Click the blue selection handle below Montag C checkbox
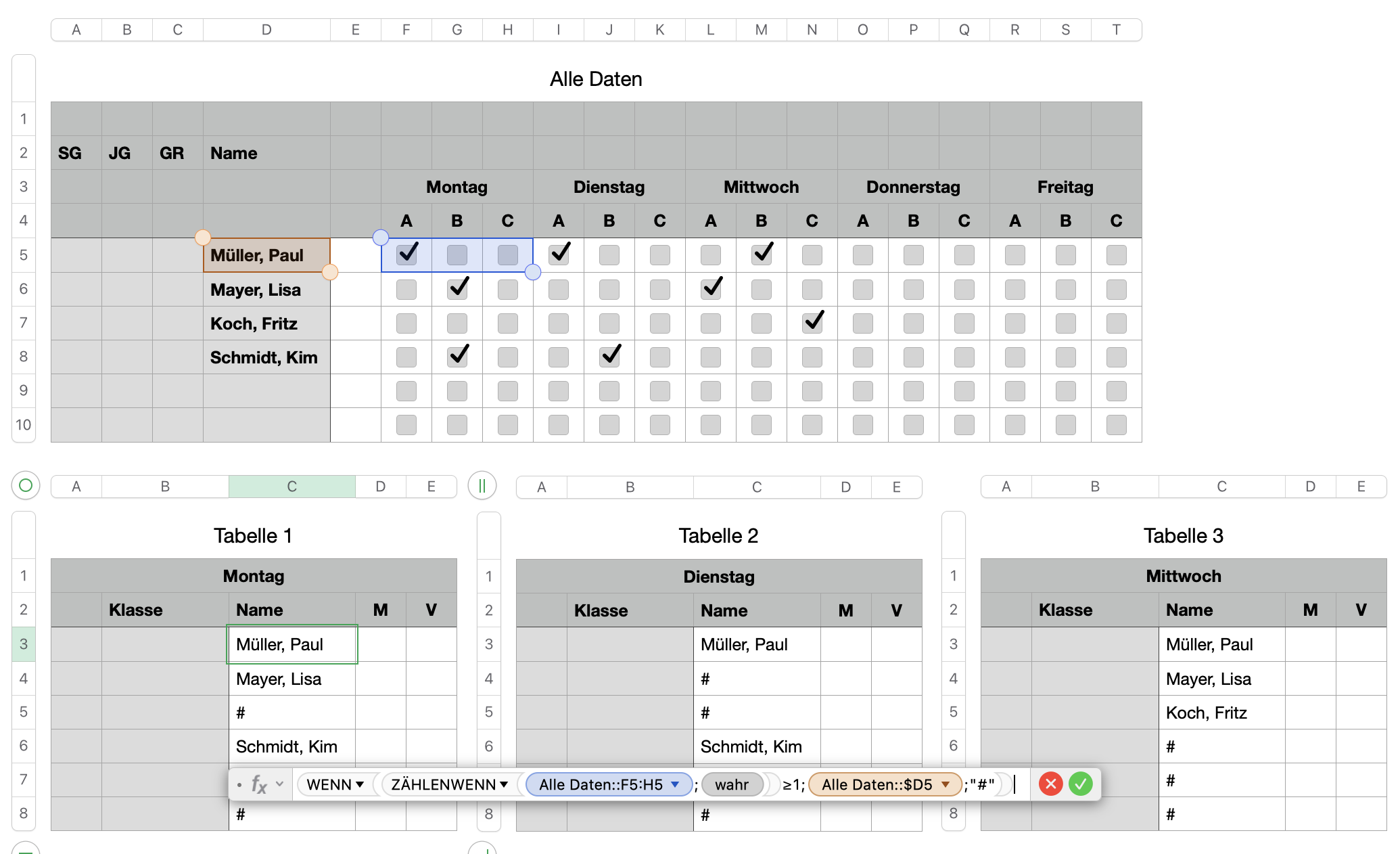The width and height of the screenshot is (1400, 854). pos(533,272)
